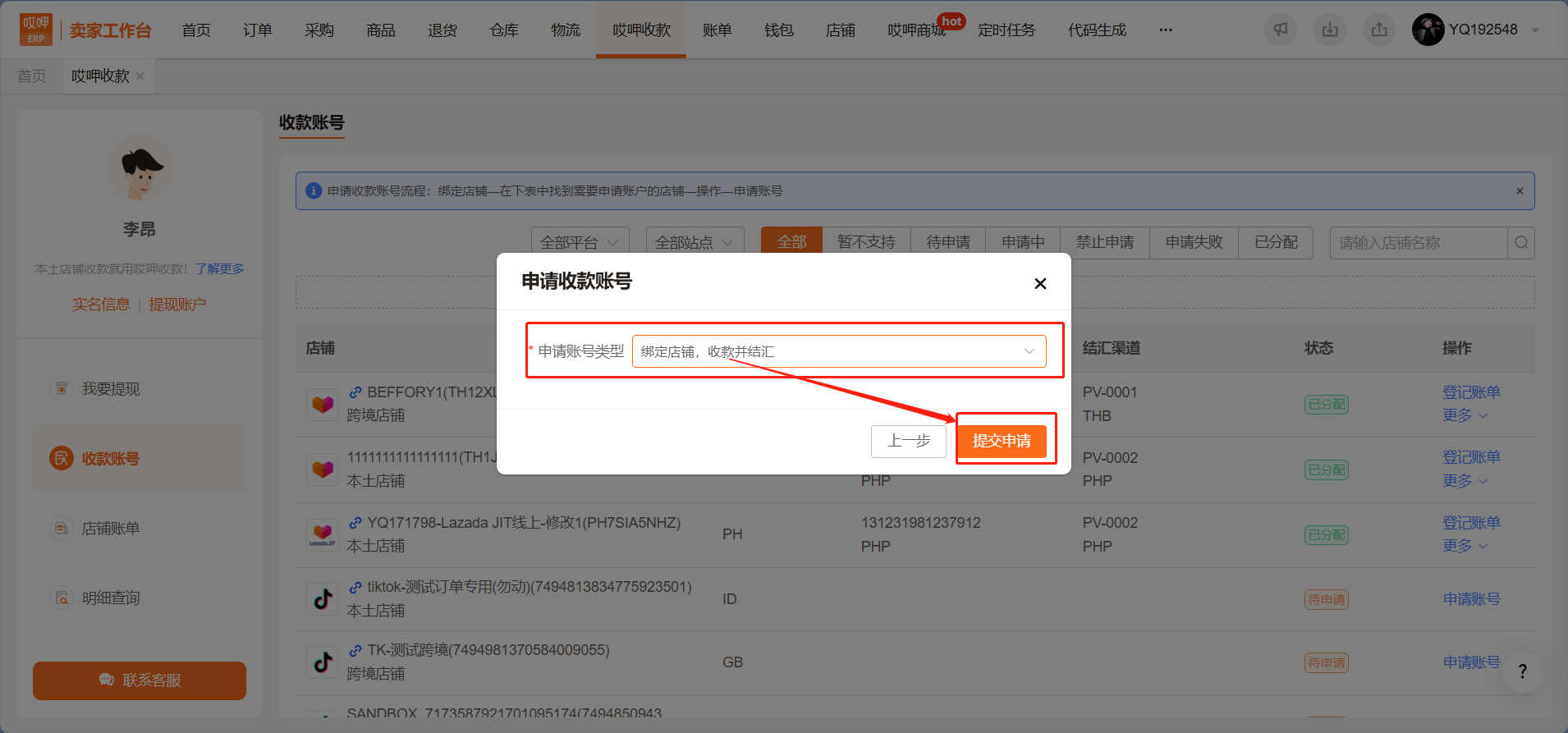Open the 钱包 top menu

pyautogui.click(x=778, y=30)
